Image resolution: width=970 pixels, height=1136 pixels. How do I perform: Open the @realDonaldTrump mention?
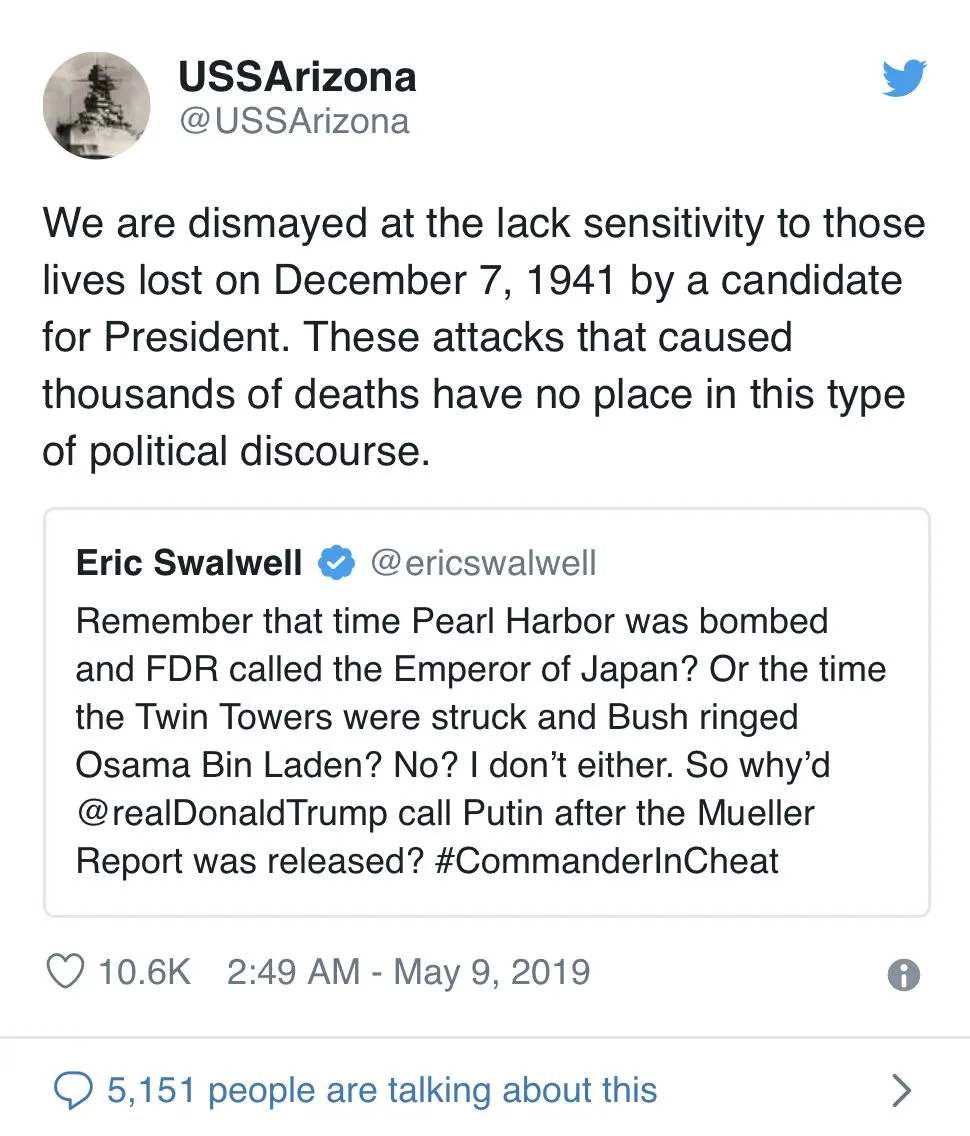tap(231, 813)
